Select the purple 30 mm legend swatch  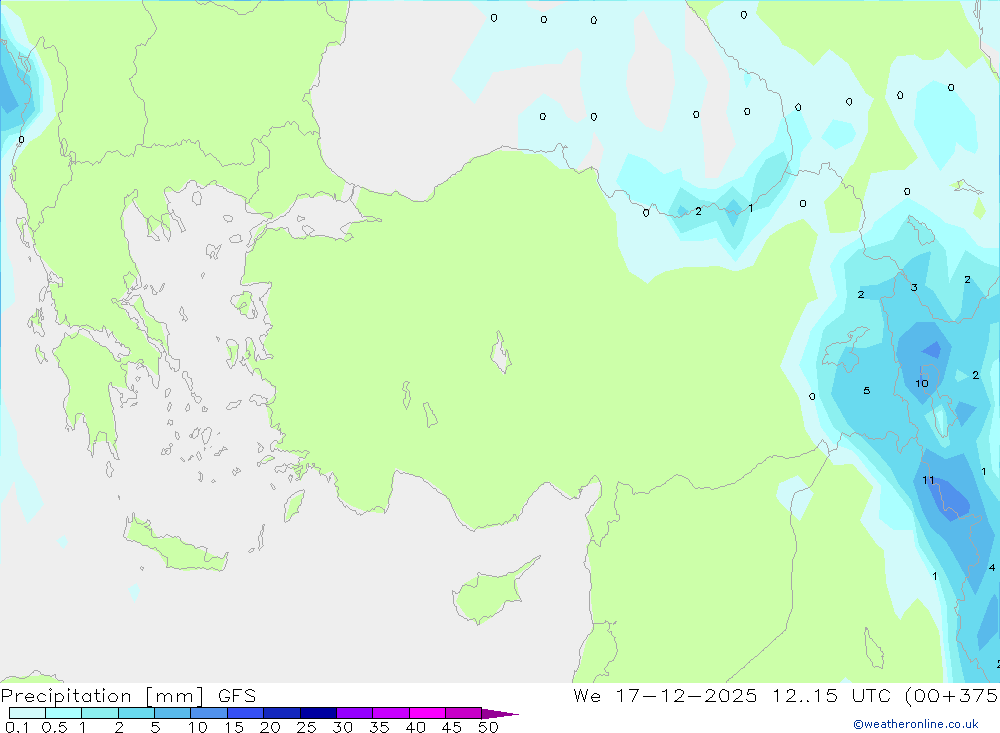[354, 713]
